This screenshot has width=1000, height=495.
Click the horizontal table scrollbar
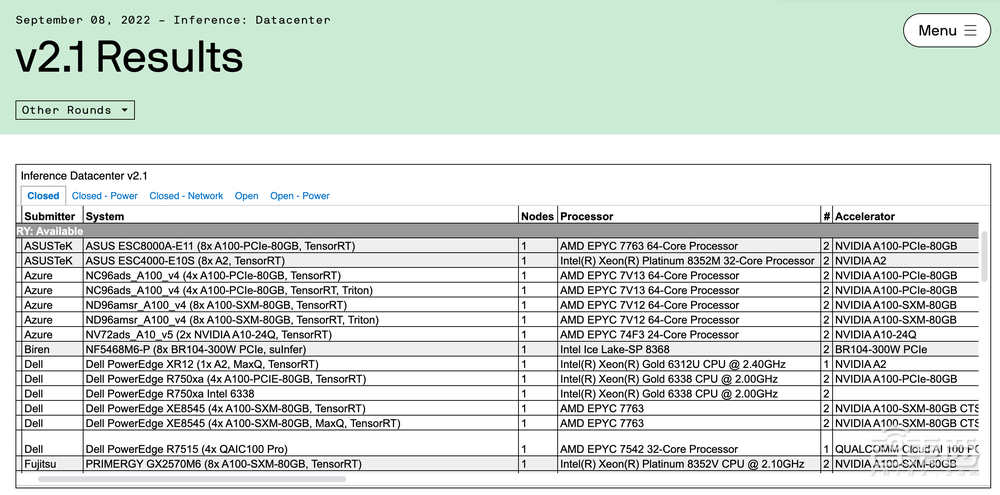tap(190, 480)
